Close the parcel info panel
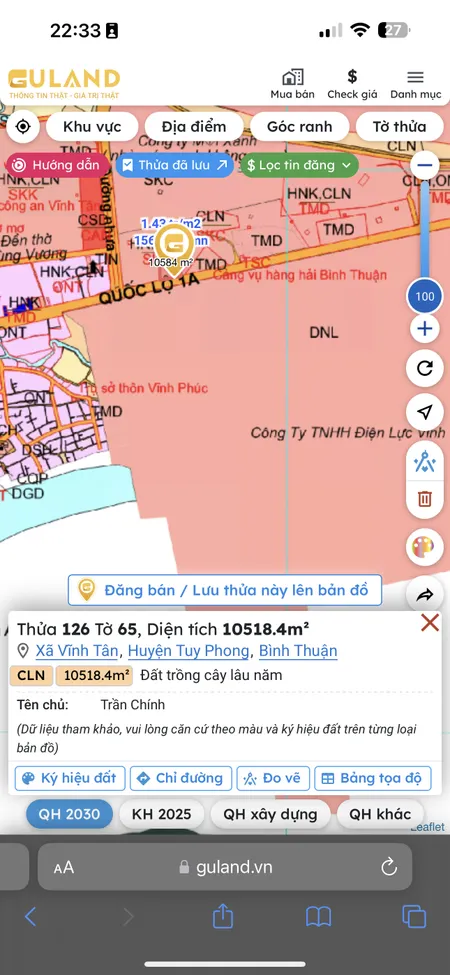Screen dimensions: 450x975 coord(430,623)
